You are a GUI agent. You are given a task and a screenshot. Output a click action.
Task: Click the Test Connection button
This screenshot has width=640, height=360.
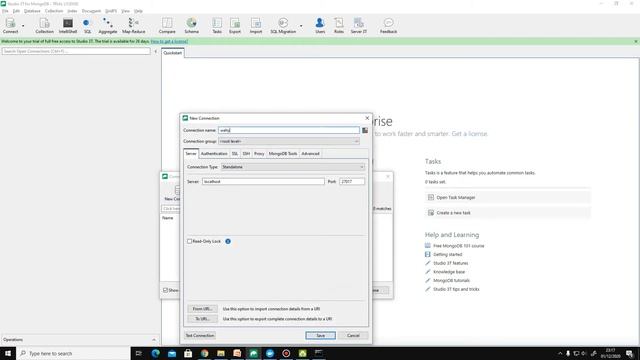pyautogui.click(x=200, y=336)
